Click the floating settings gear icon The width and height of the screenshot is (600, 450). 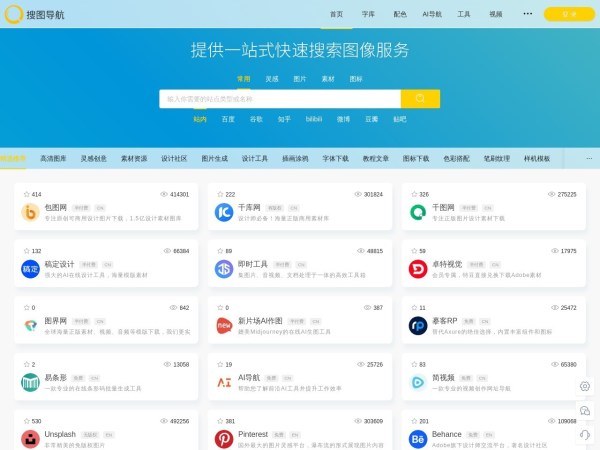[585, 386]
